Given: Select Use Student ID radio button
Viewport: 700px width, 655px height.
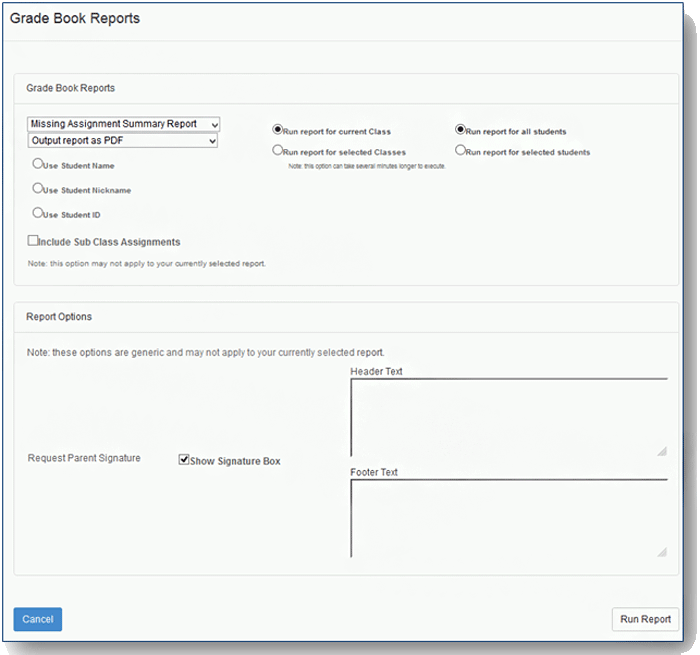Looking at the screenshot, I should (38, 213).
